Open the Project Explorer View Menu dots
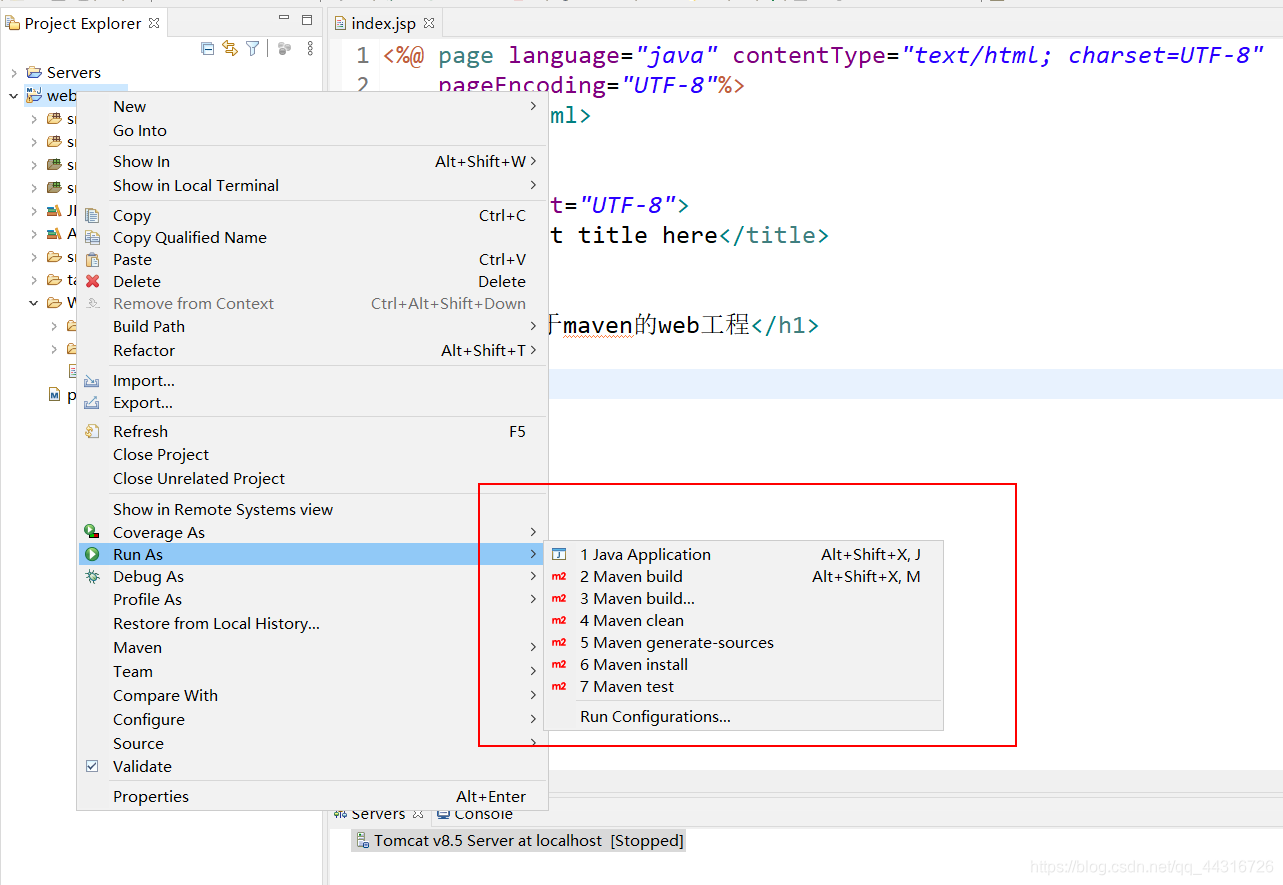This screenshot has height=885, width=1283. pyautogui.click(x=310, y=48)
